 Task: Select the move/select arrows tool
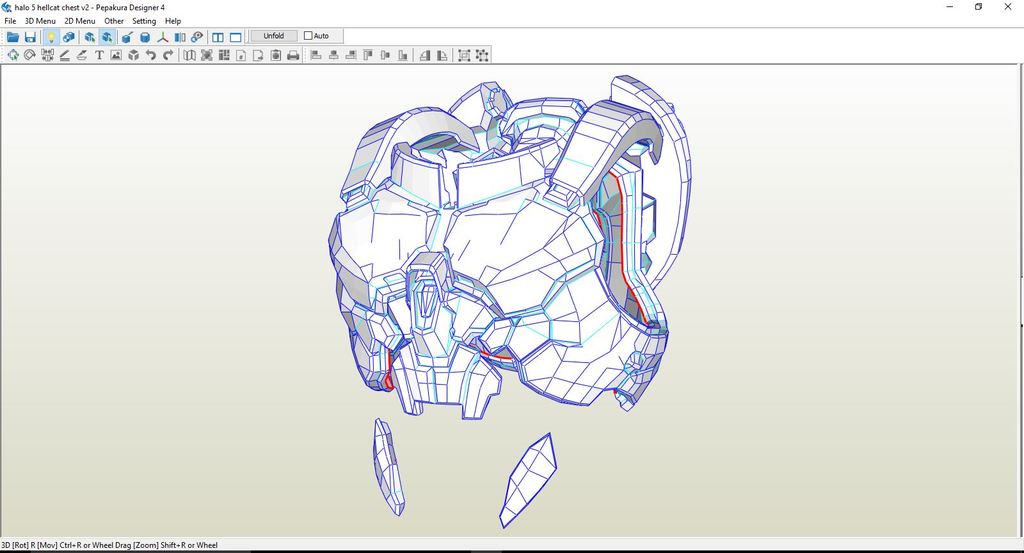click(12, 55)
